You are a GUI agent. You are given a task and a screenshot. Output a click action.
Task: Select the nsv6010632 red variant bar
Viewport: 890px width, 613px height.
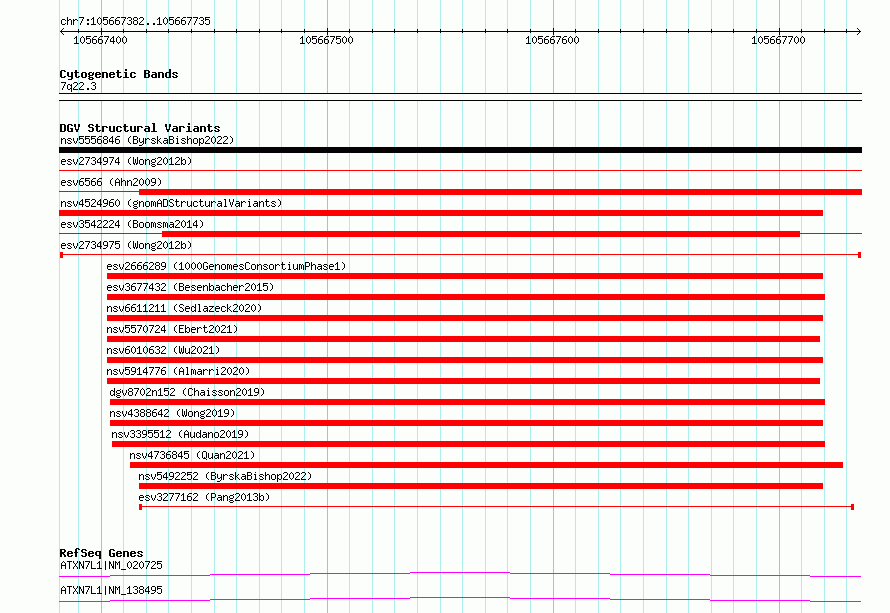465,360
